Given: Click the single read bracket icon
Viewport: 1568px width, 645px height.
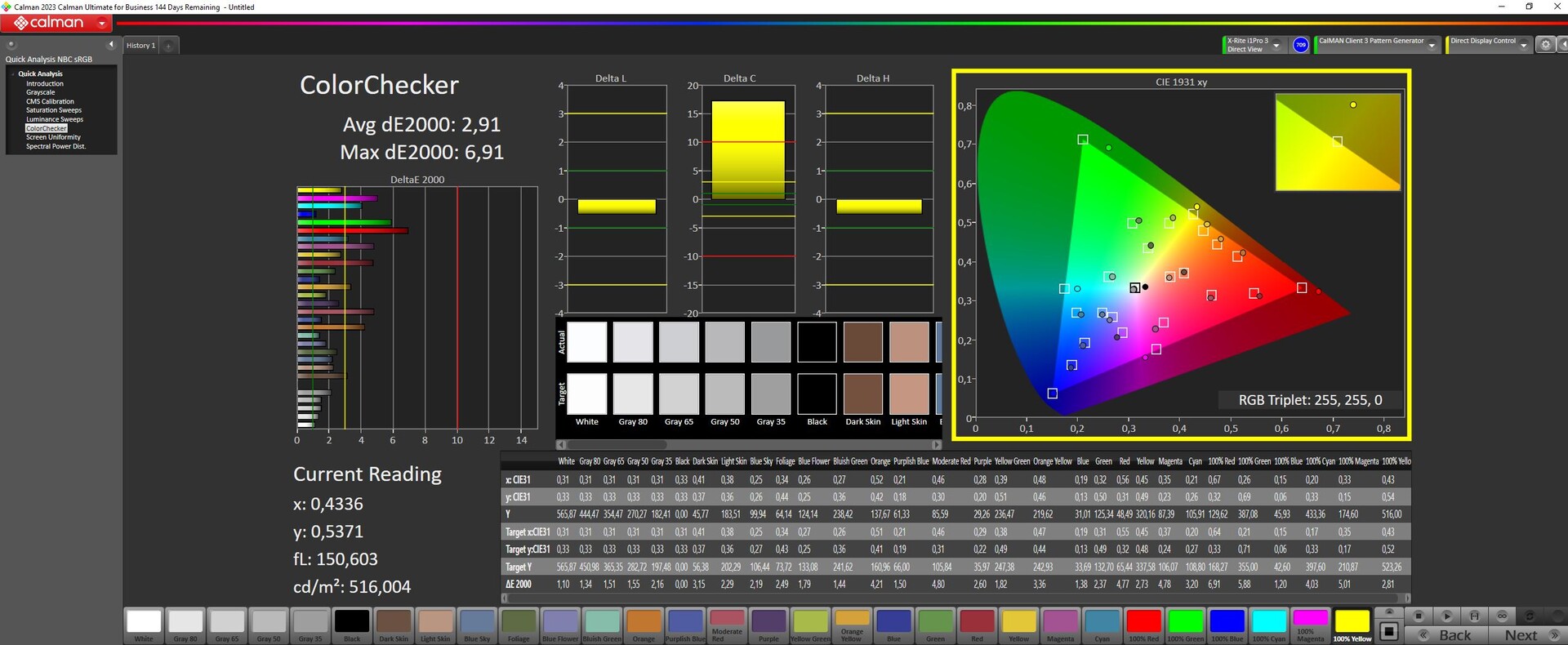Looking at the screenshot, I should point(1474,616).
